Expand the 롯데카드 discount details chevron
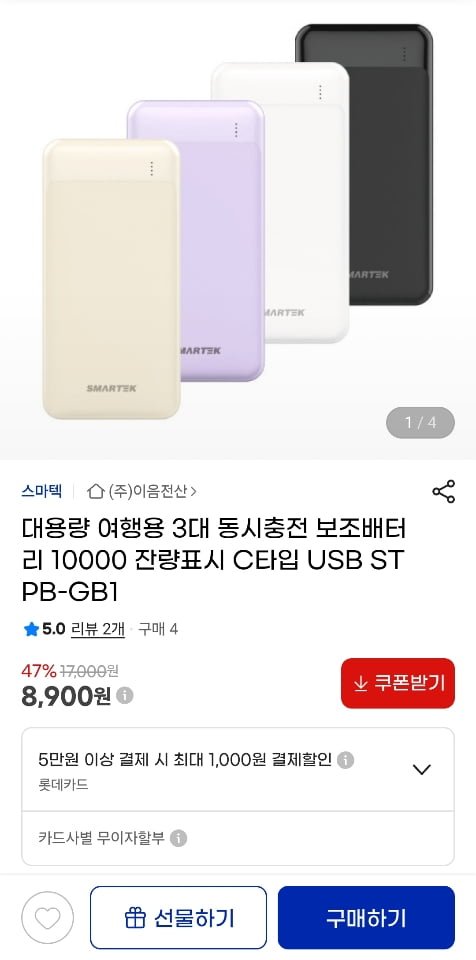 [x=421, y=770]
